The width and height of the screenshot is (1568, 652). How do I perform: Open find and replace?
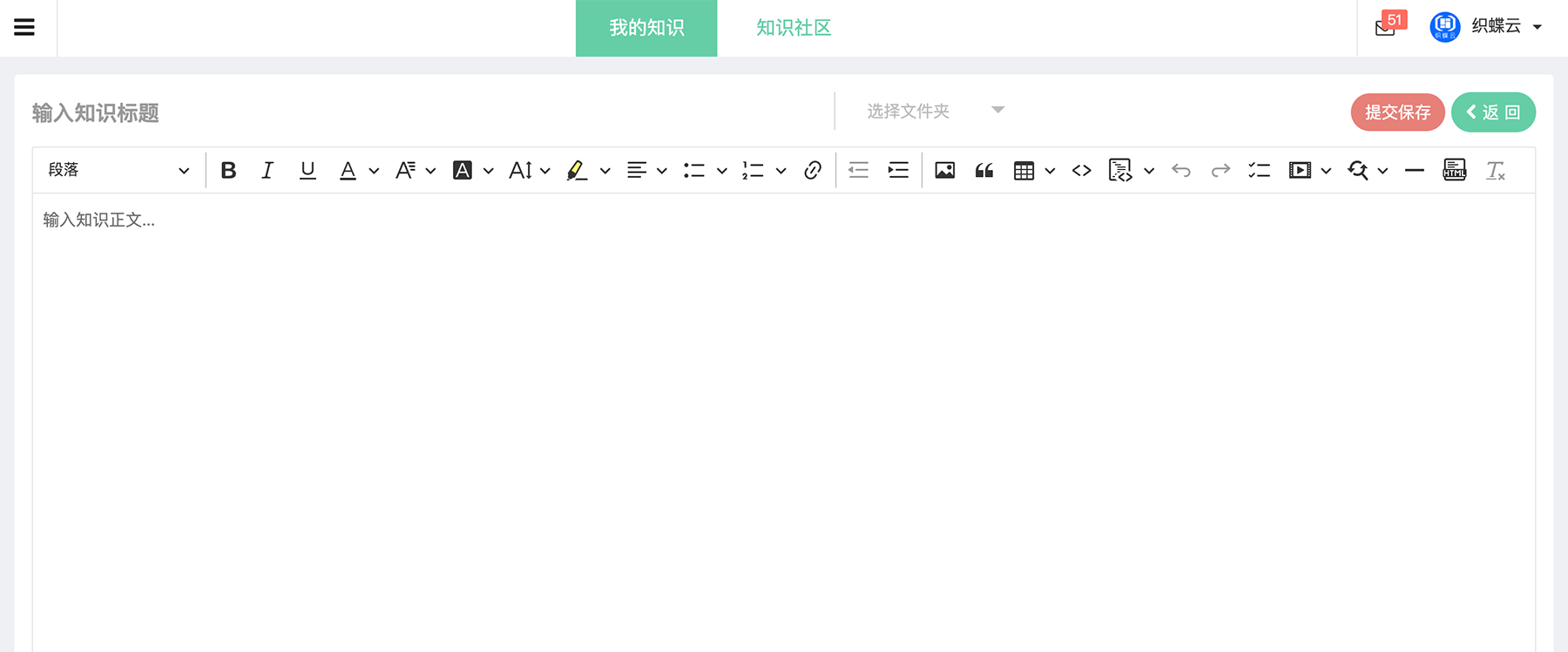(x=1358, y=170)
